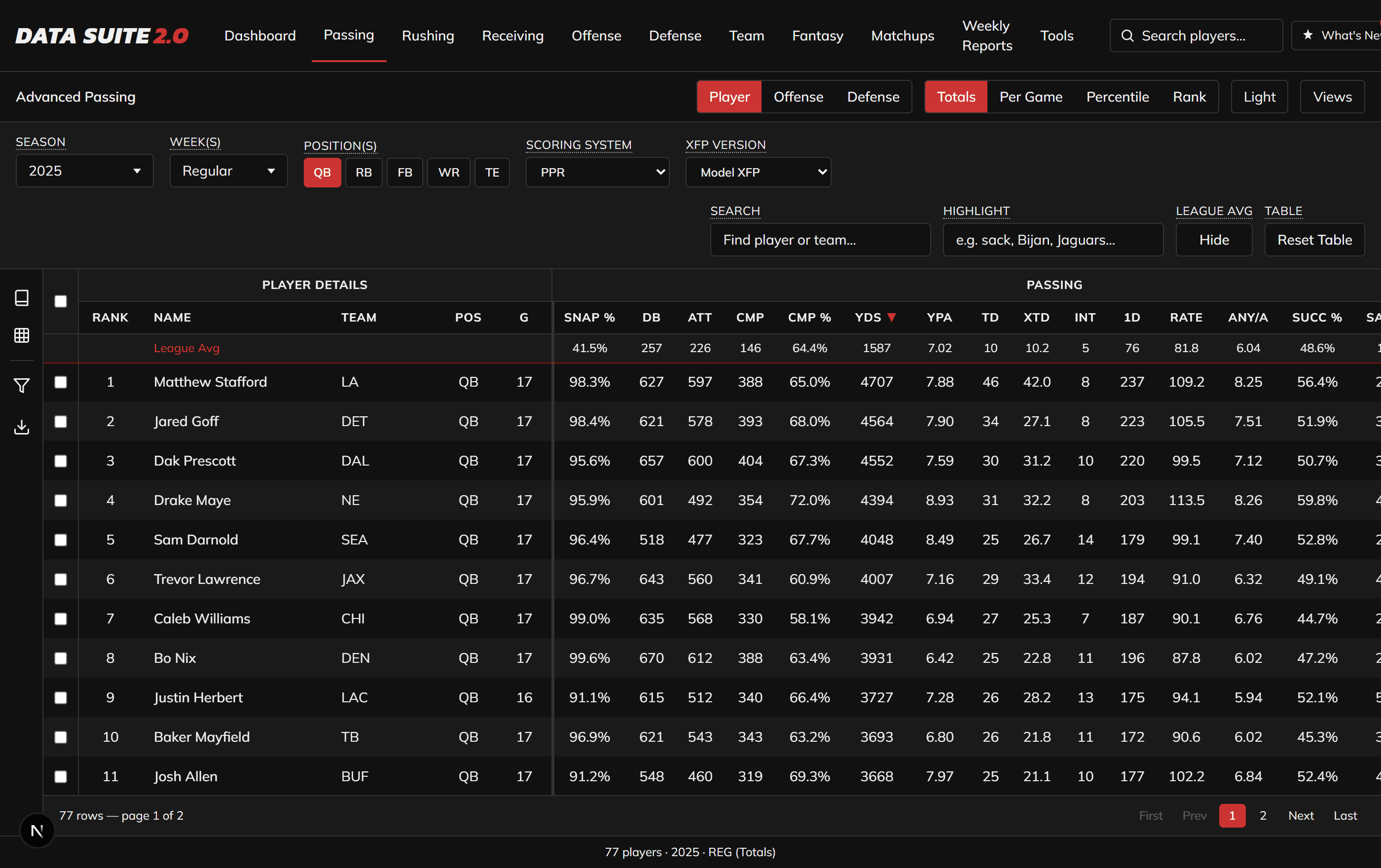1381x868 pixels.
Task: Switch to Percentile stat mode
Action: (x=1117, y=96)
